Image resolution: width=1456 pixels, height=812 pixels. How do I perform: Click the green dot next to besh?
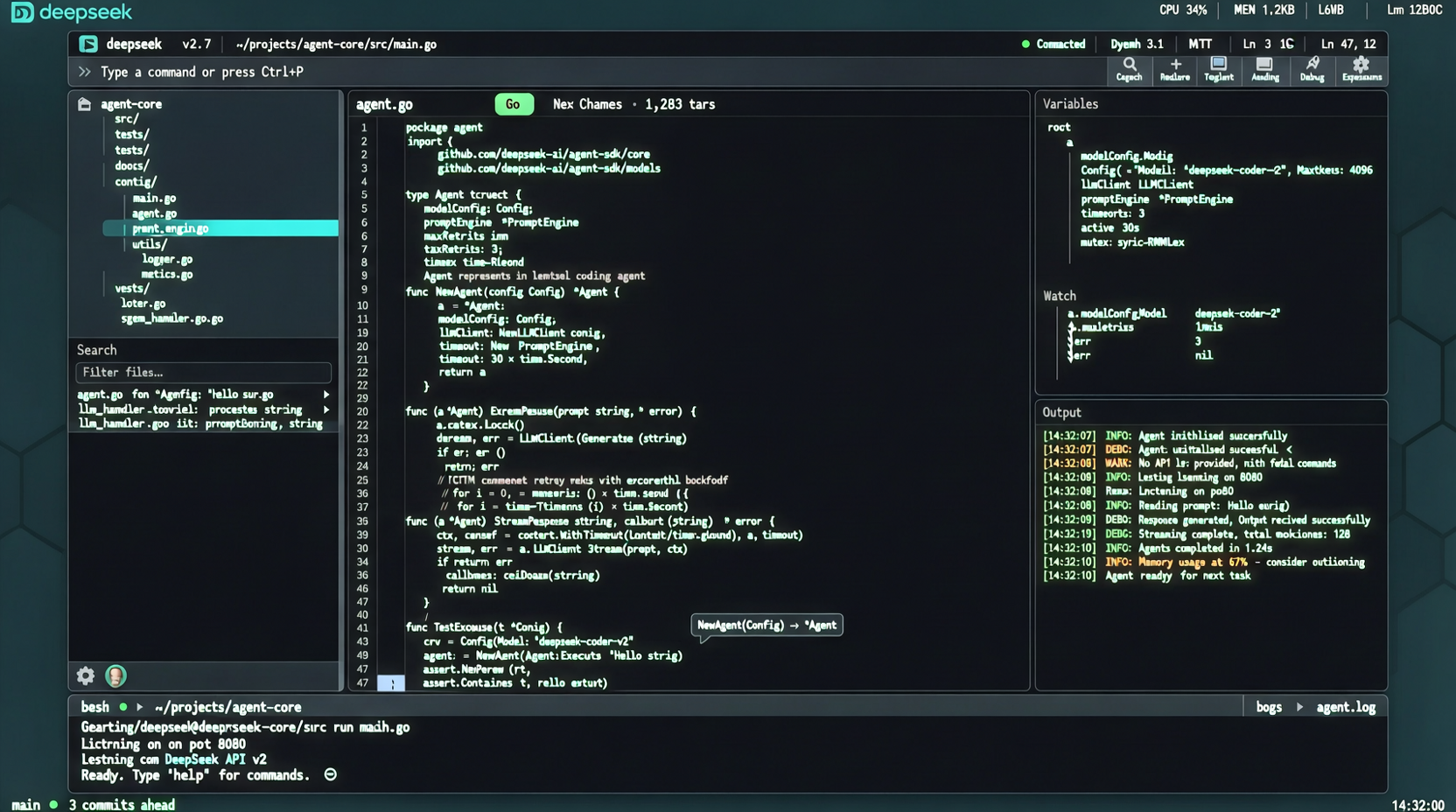coord(122,707)
